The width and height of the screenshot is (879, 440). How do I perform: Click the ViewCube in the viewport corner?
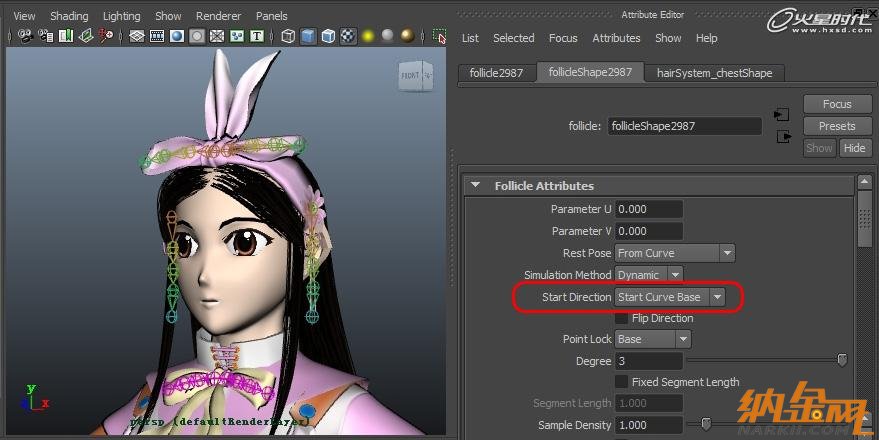coord(415,75)
